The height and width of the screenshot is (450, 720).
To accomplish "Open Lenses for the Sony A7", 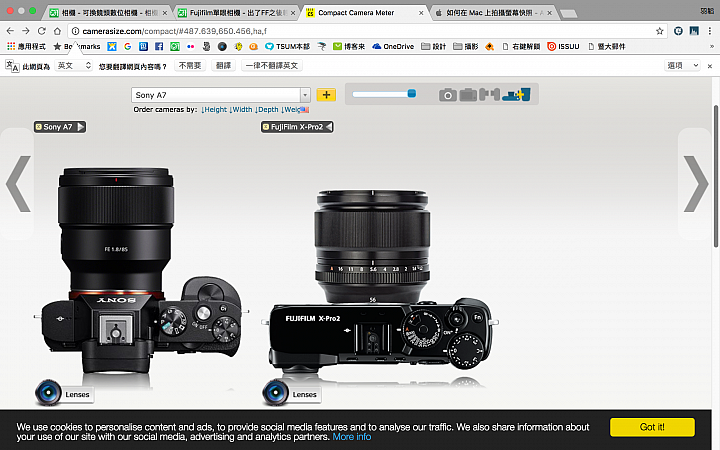I will point(64,394).
